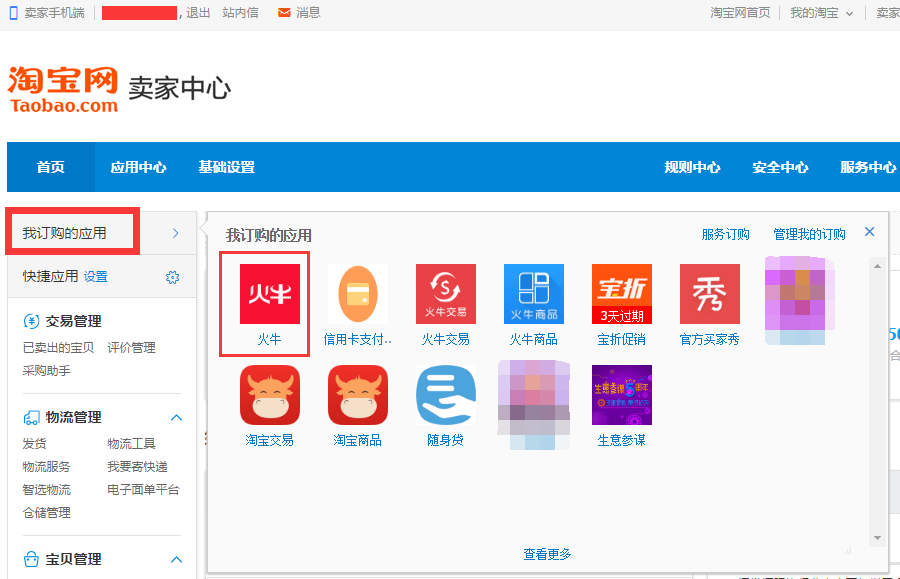Open the 官方买家秀 app
900x579 pixels.
709,295
